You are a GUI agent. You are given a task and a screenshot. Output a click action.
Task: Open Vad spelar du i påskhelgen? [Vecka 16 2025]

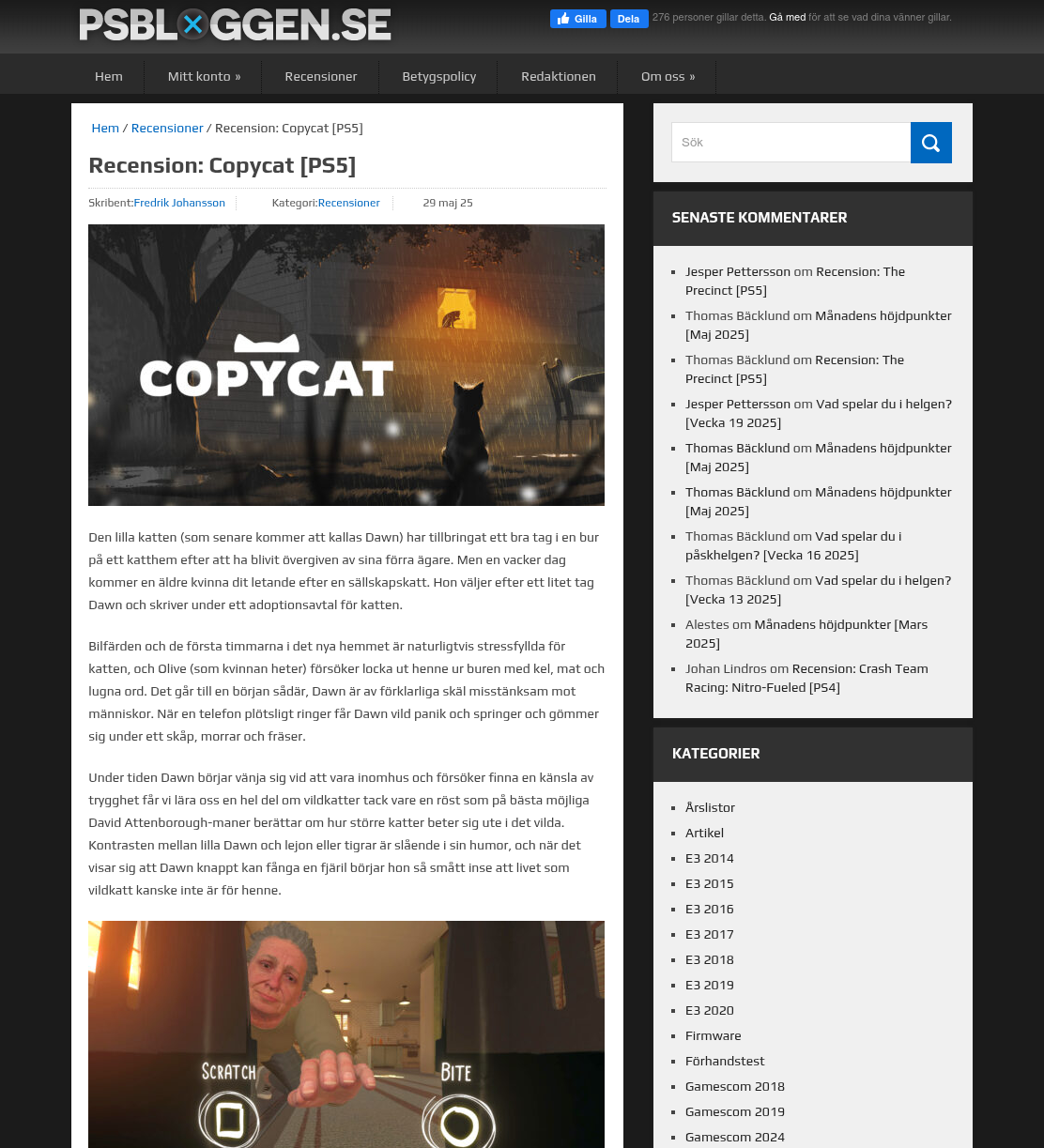pos(793,545)
